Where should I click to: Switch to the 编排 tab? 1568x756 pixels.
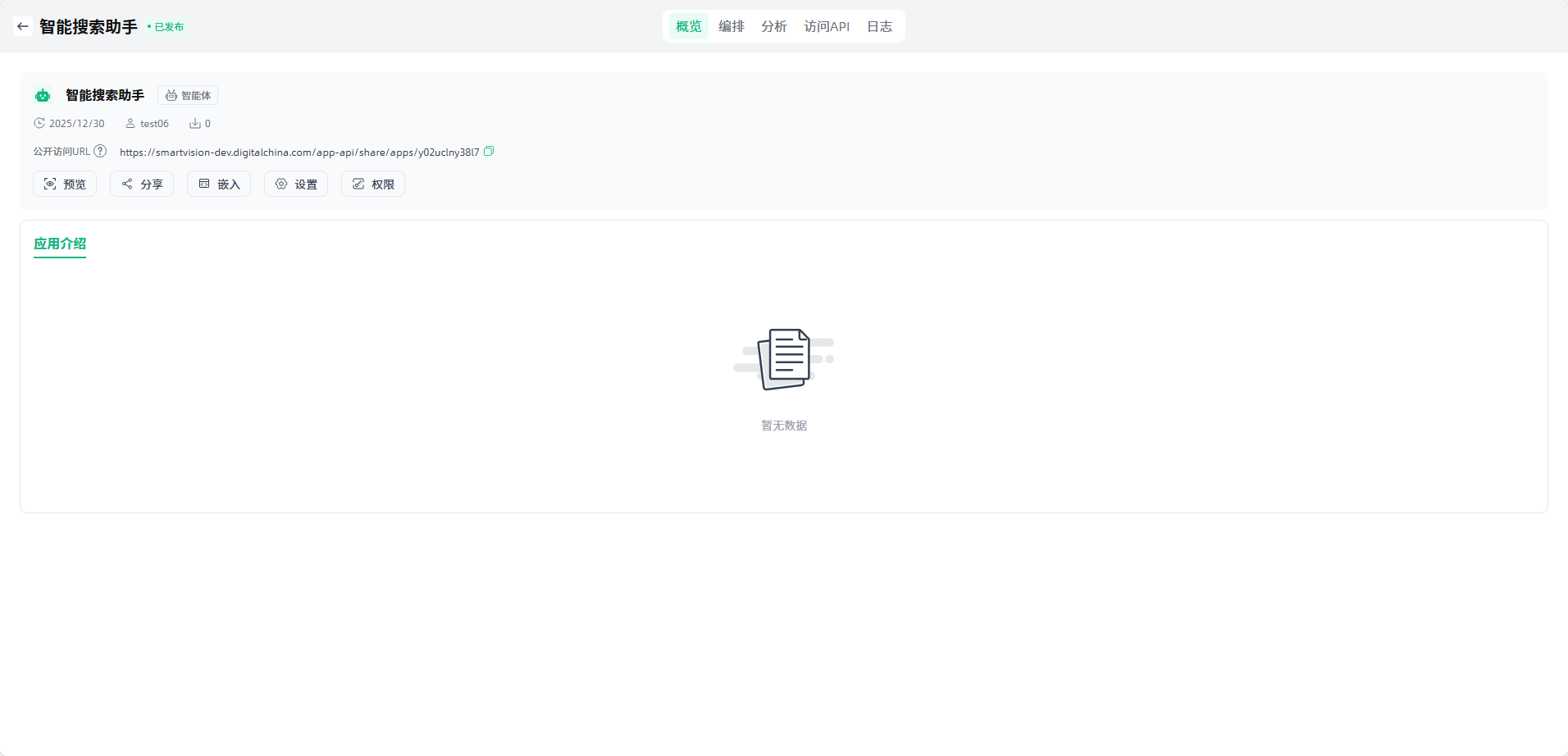pyautogui.click(x=731, y=26)
